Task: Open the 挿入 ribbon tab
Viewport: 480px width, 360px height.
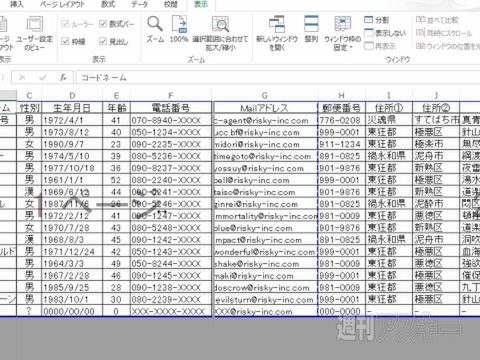Action: (17, 4)
